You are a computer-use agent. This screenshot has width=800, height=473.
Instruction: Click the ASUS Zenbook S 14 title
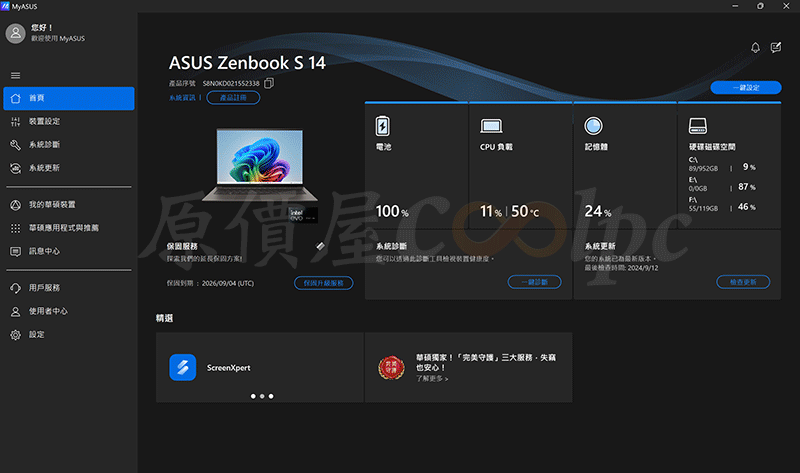click(247, 63)
